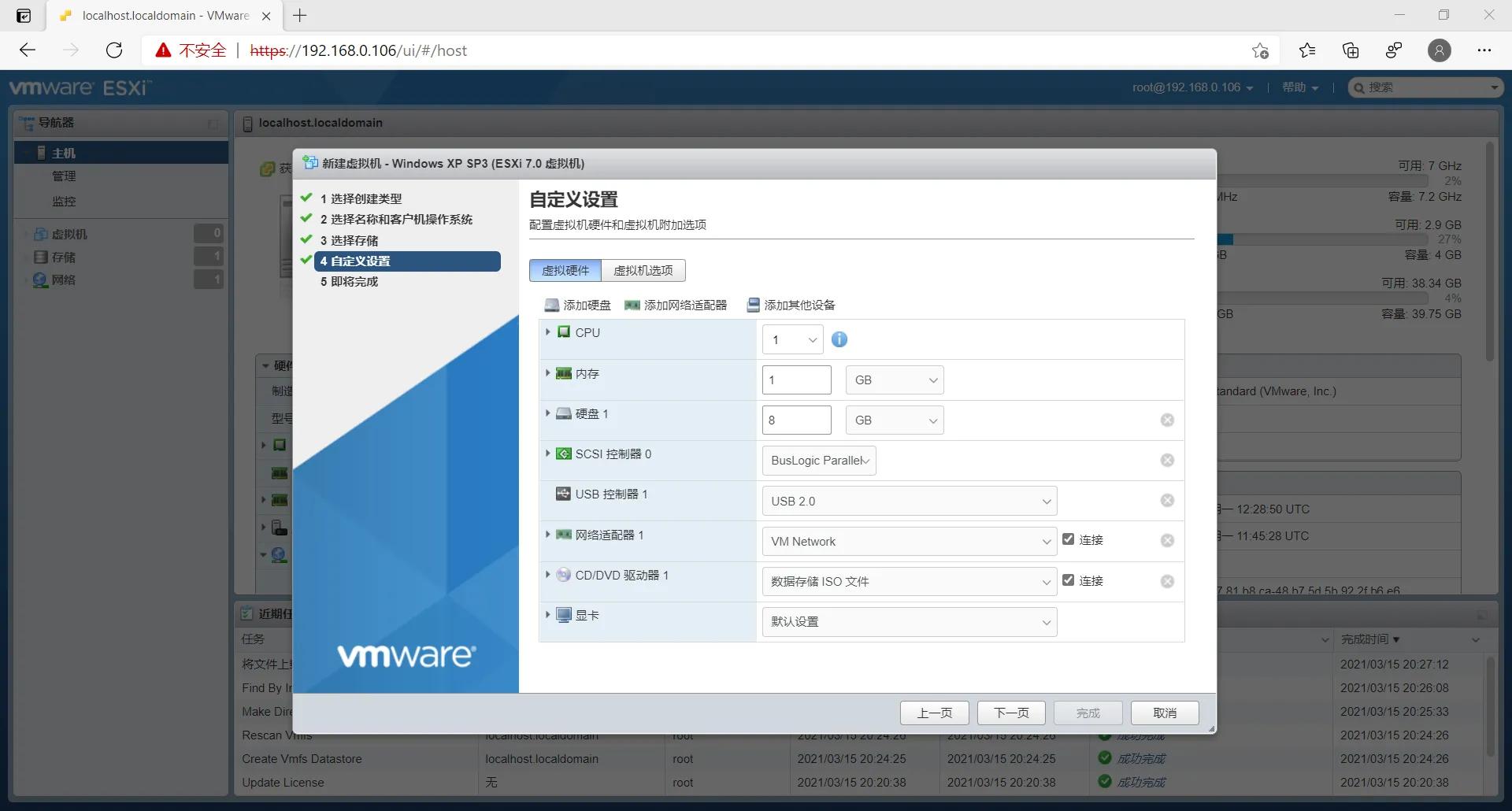Click the 取消 button
The image size is (1512, 811).
1165,713
